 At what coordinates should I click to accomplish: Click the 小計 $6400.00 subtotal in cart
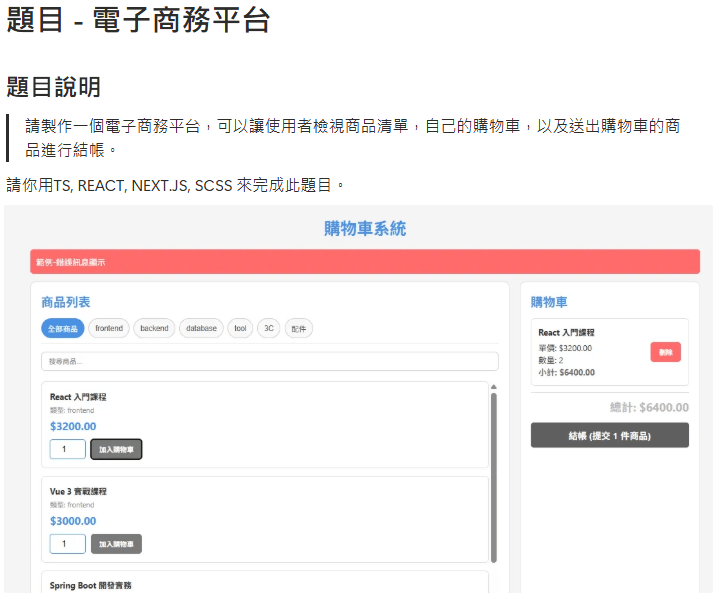click(566, 373)
